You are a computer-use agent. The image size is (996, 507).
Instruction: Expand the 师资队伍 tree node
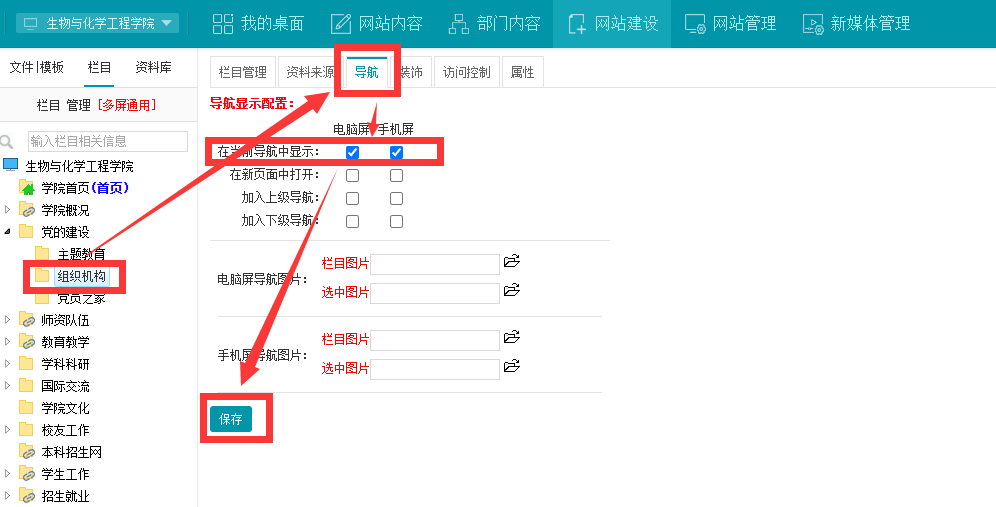pyautogui.click(x=9, y=320)
